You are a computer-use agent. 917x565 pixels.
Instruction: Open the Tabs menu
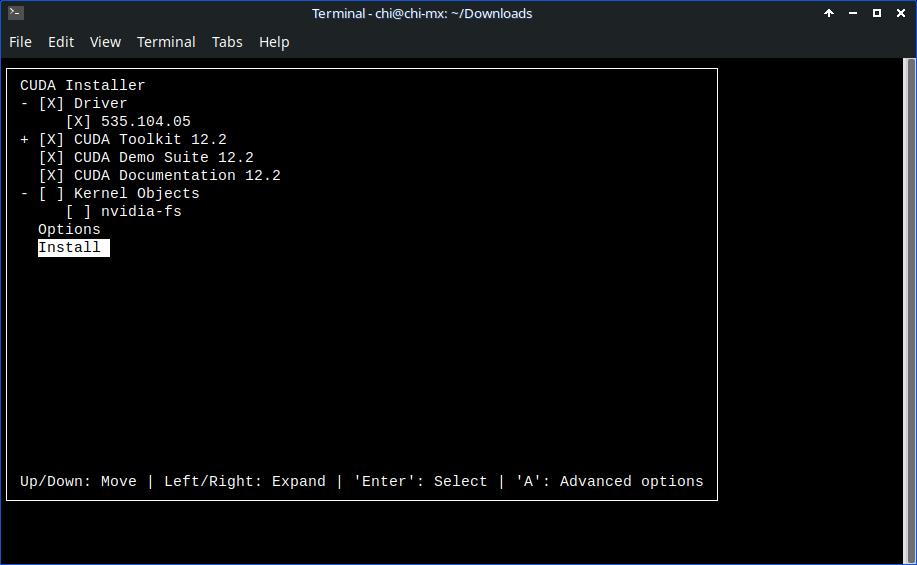click(x=227, y=42)
